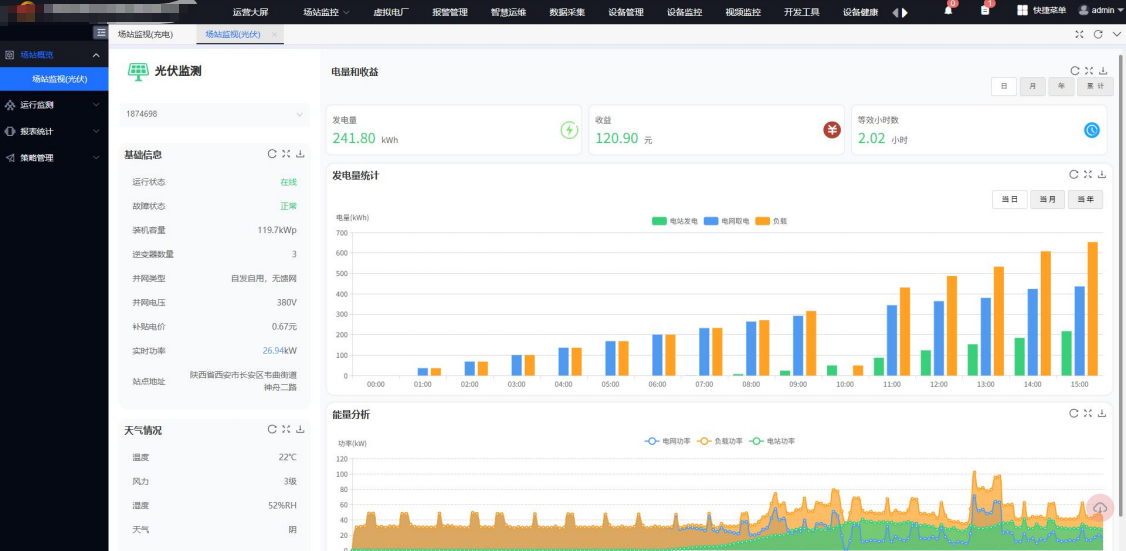The height and width of the screenshot is (551, 1126).
Task: Open the station selector dropdown 1874698
Action: click(215, 114)
